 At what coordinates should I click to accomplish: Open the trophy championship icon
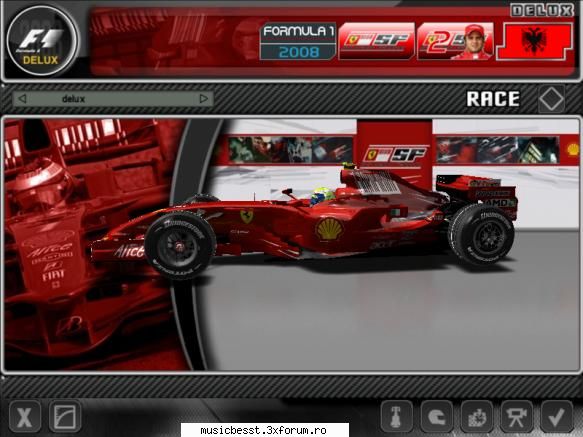coord(396,417)
